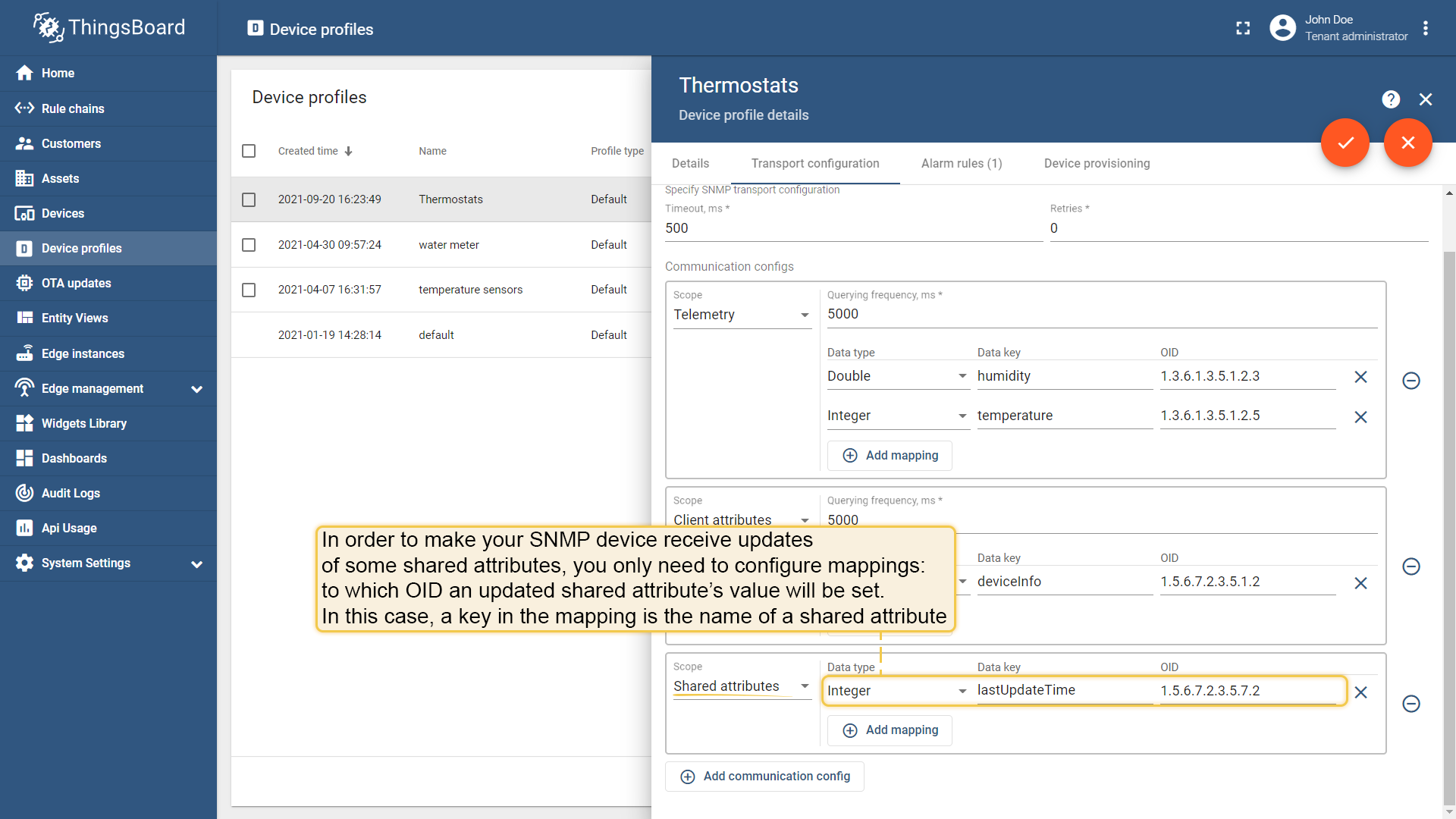The height and width of the screenshot is (819, 1456).
Task: Click Add mapping under Shared attributes
Action: pyautogui.click(x=890, y=730)
